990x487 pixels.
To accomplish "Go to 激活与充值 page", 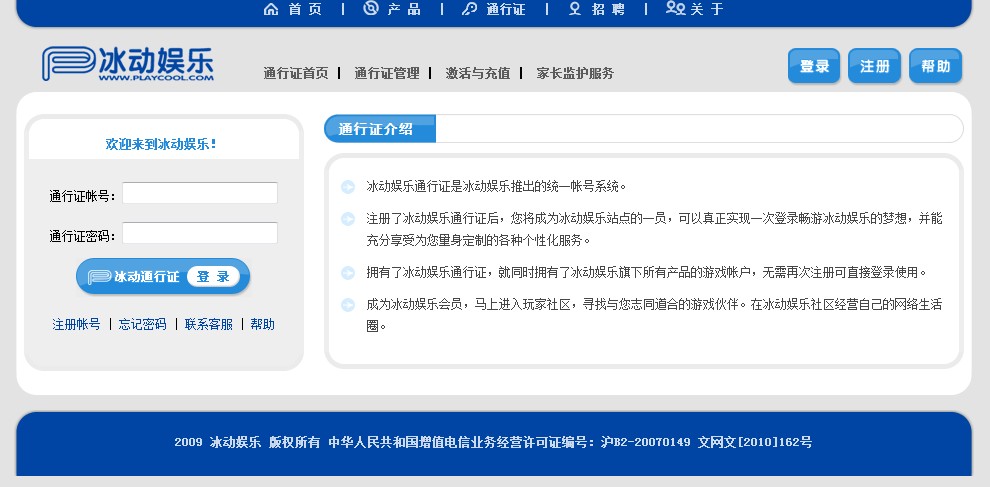I will pos(477,73).
